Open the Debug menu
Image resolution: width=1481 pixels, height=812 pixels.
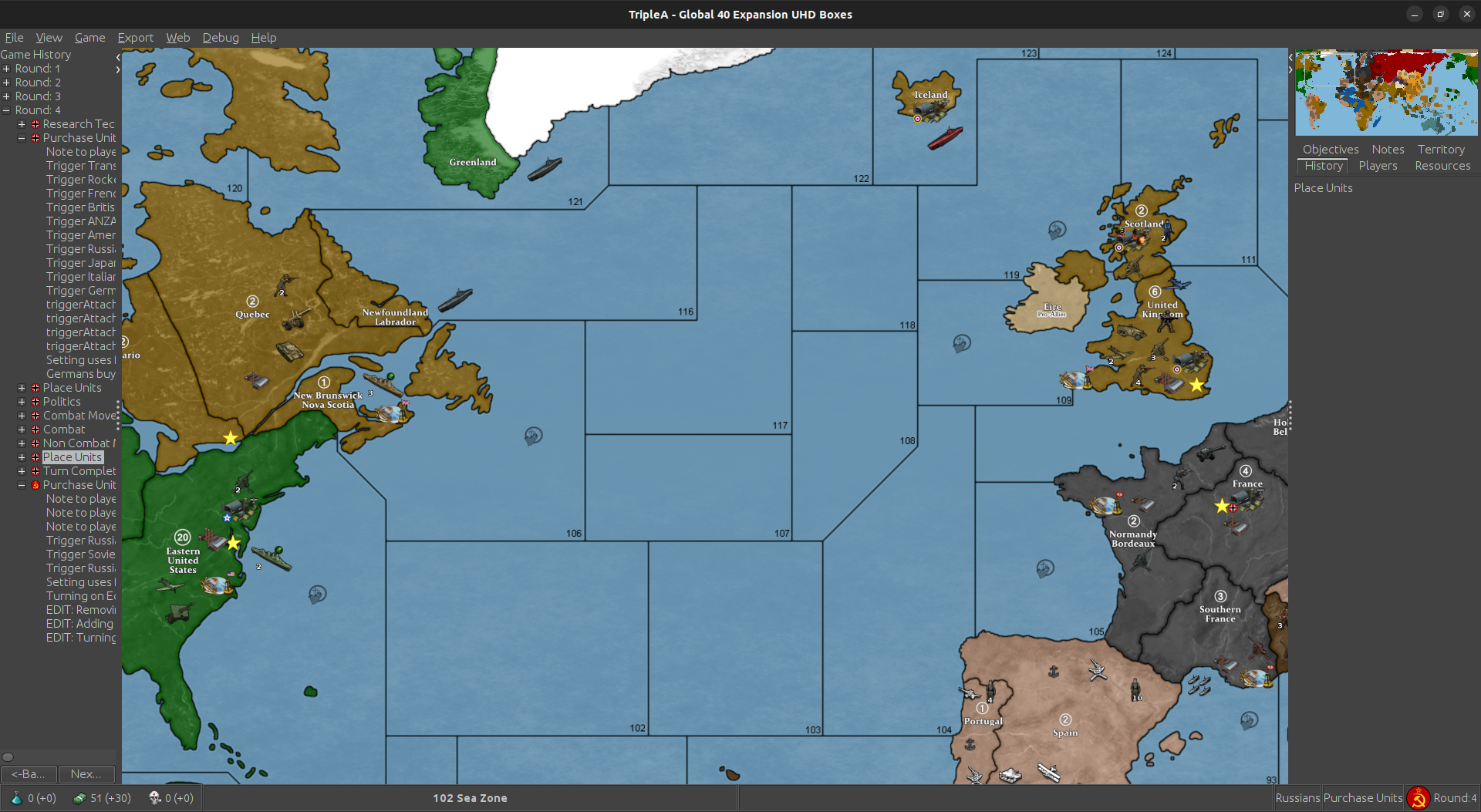tap(221, 38)
